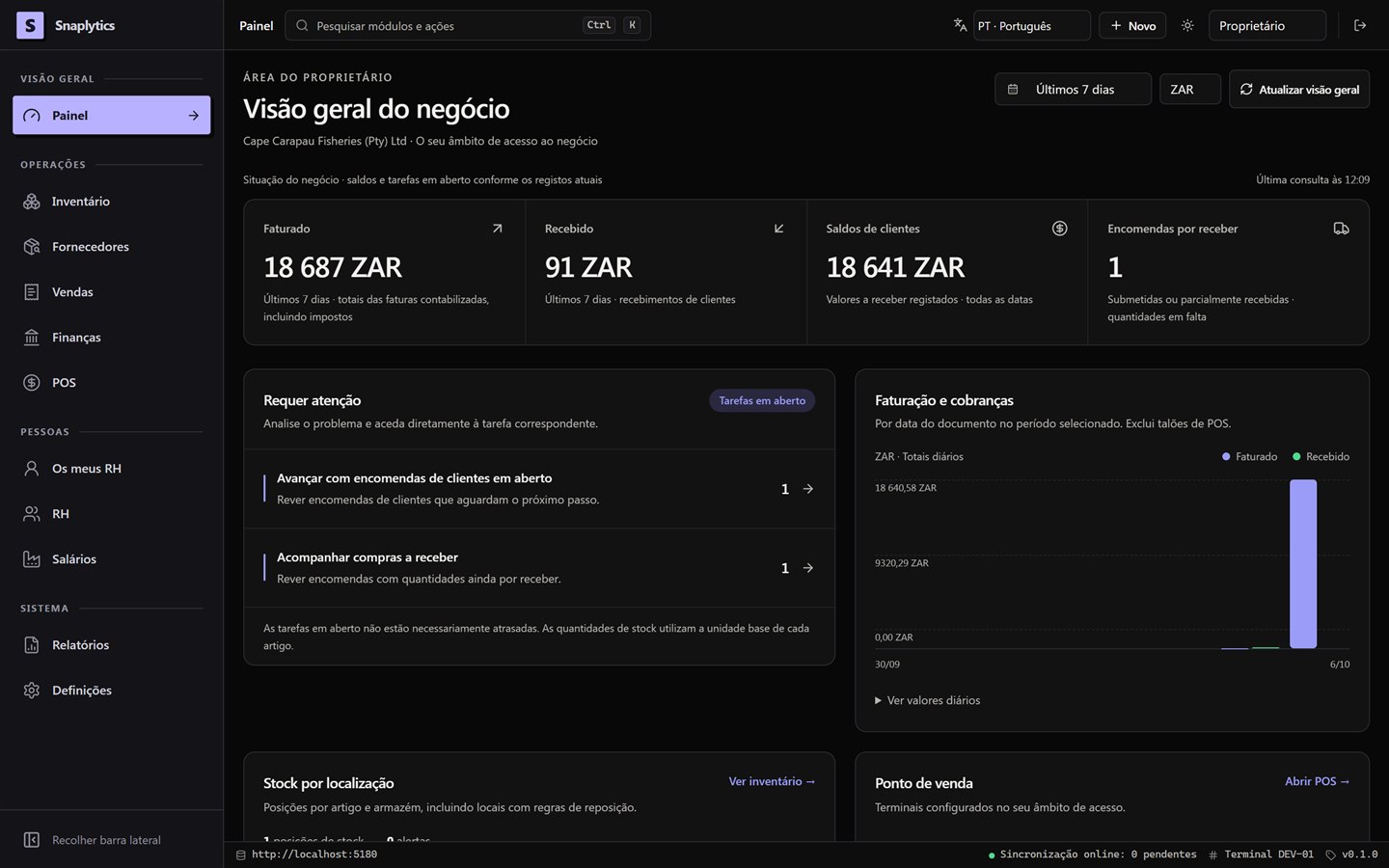1389x868 pixels.
Task: Open the ZAR currency selector
Action: point(1189,89)
